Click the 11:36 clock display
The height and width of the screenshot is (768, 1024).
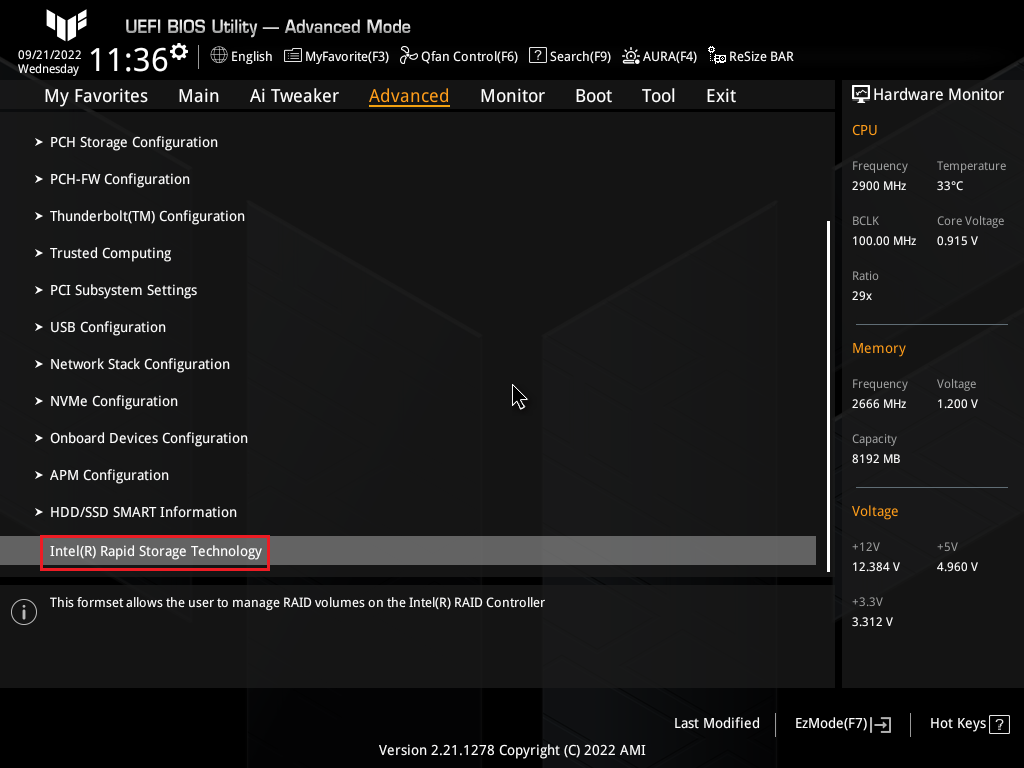click(129, 60)
